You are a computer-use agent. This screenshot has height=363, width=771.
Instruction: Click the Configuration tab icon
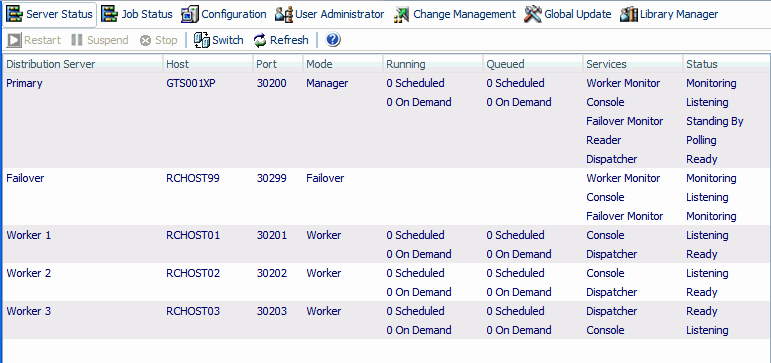tap(189, 14)
